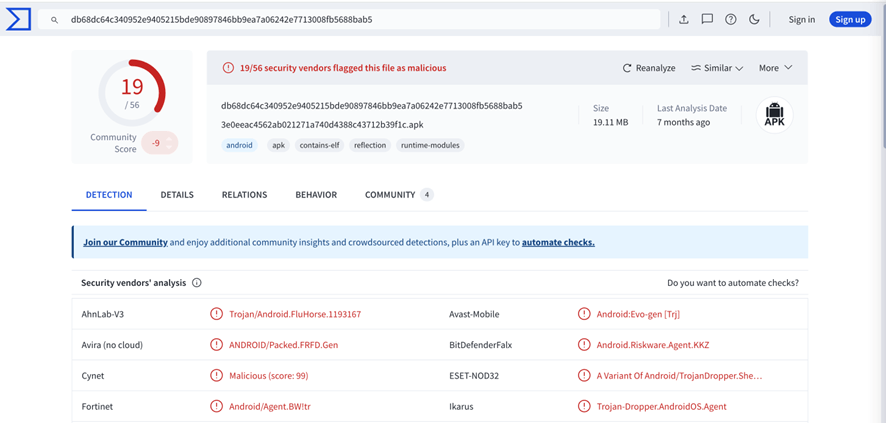Open the comments speech bubble icon
This screenshot has width=886, height=423.
707,20
